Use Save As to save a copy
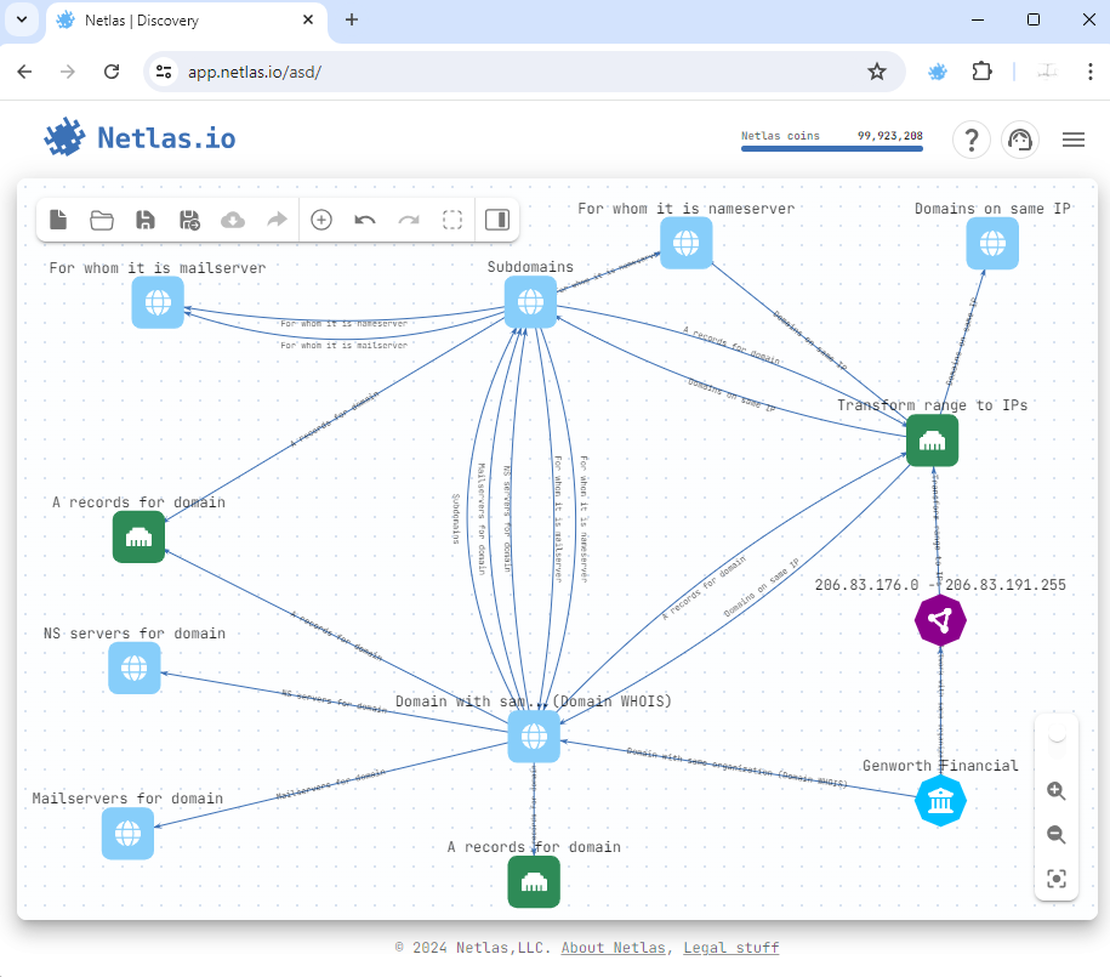The width and height of the screenshot is (1110, 977). (x=190, y=220)
